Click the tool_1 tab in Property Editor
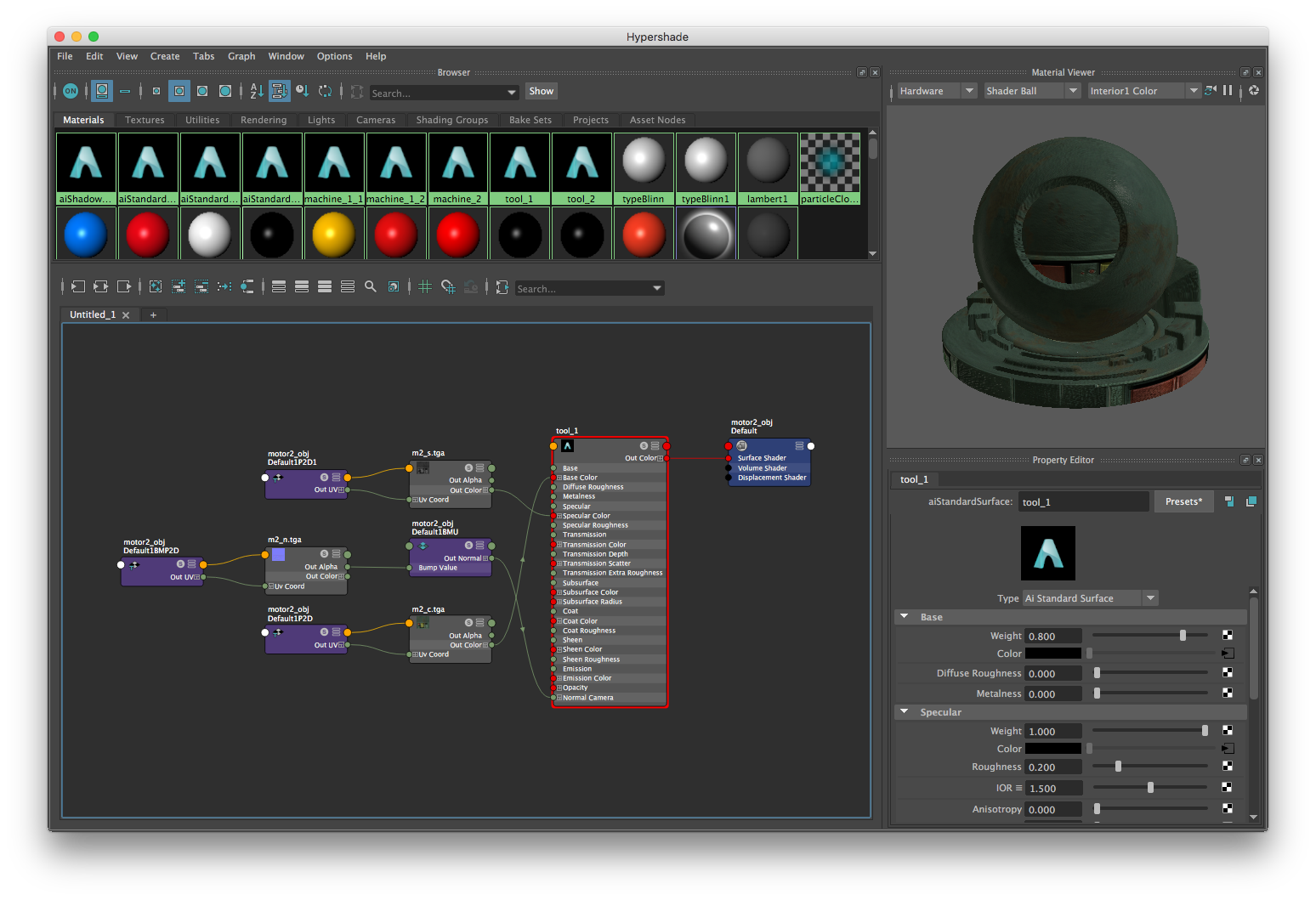The height and width of the screenshot is (900, 1316). [914, 479]
